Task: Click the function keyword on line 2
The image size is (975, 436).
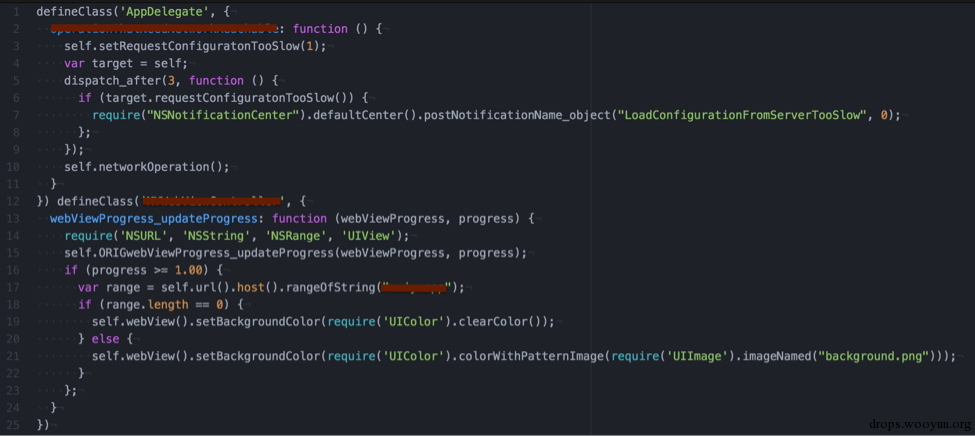Action: pos(320,29)
